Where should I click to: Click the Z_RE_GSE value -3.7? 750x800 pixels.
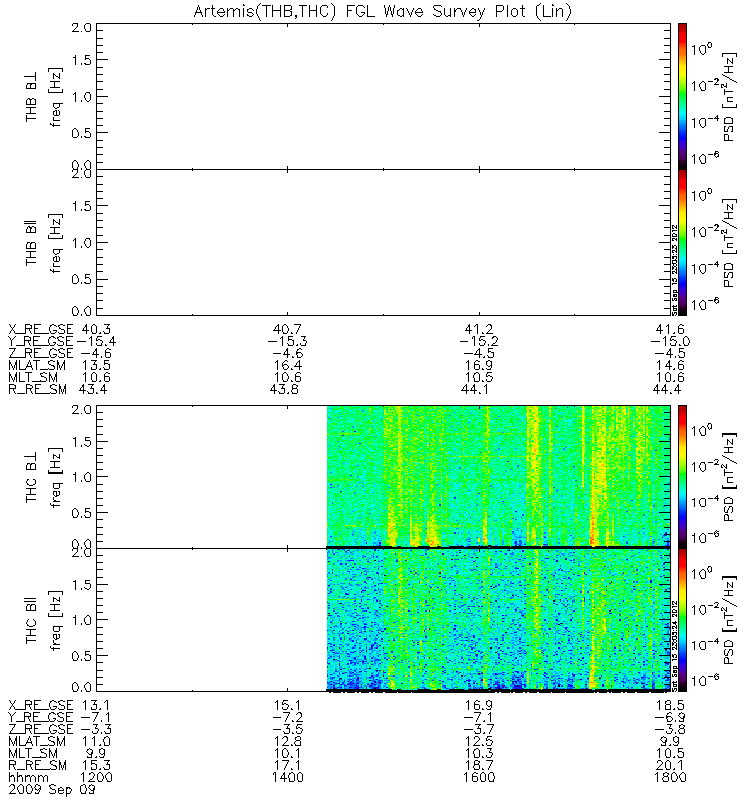479,729
